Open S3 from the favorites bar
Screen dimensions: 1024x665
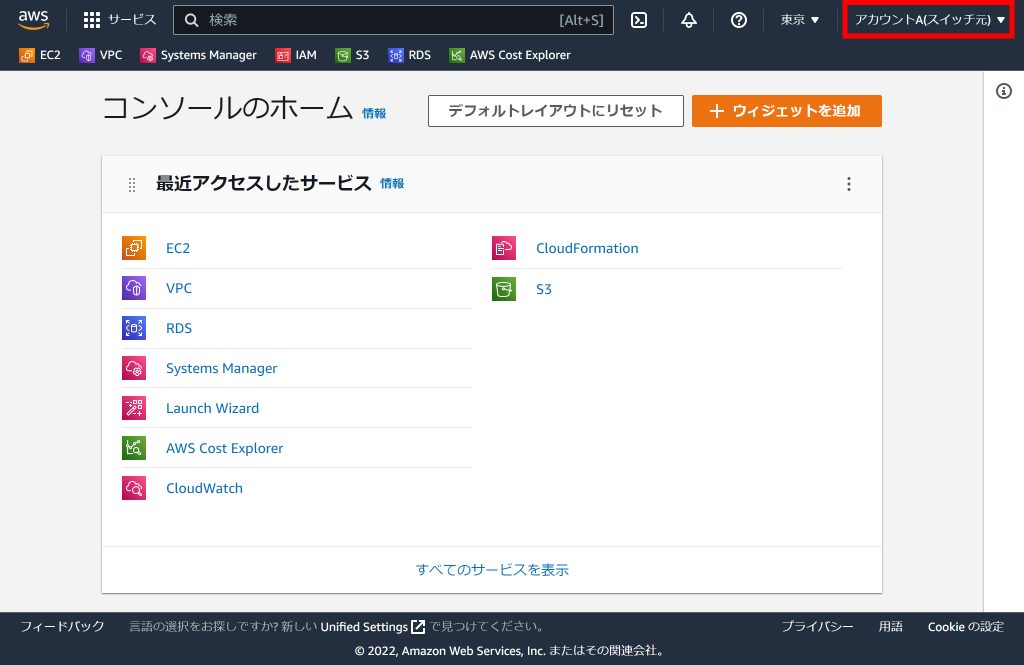(x=353, y=56)
